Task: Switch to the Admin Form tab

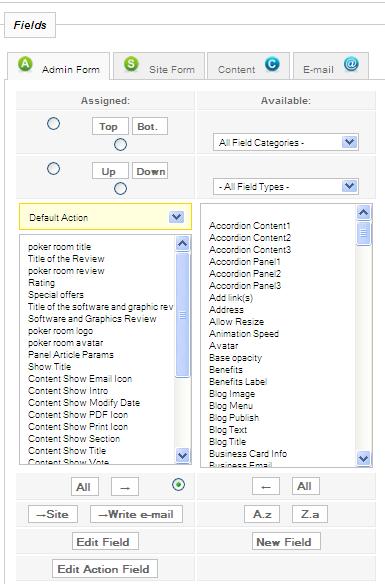Action: [x=58, y=66]
